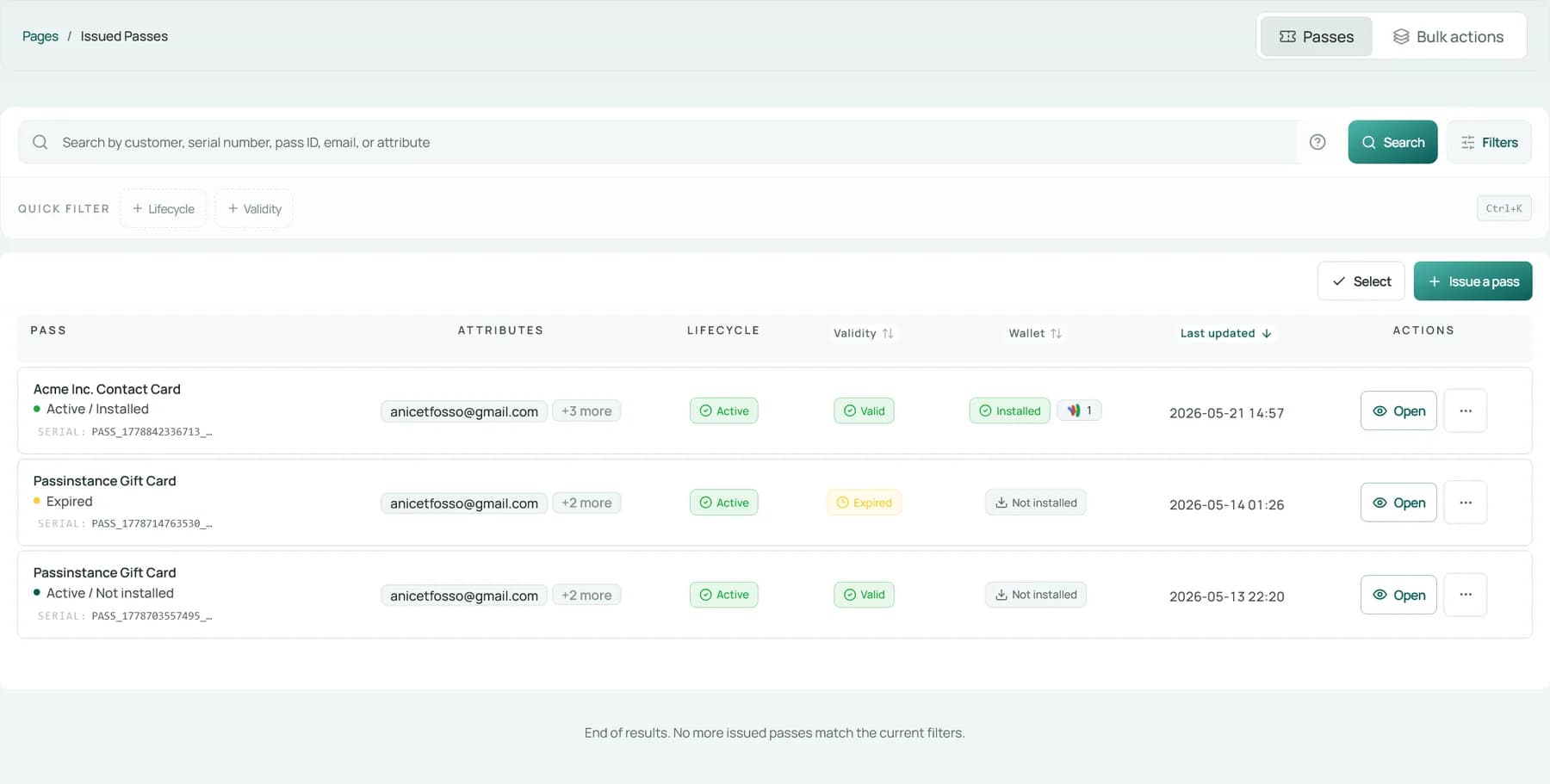Click the Active / Not installed status text

tap(110, 593)
